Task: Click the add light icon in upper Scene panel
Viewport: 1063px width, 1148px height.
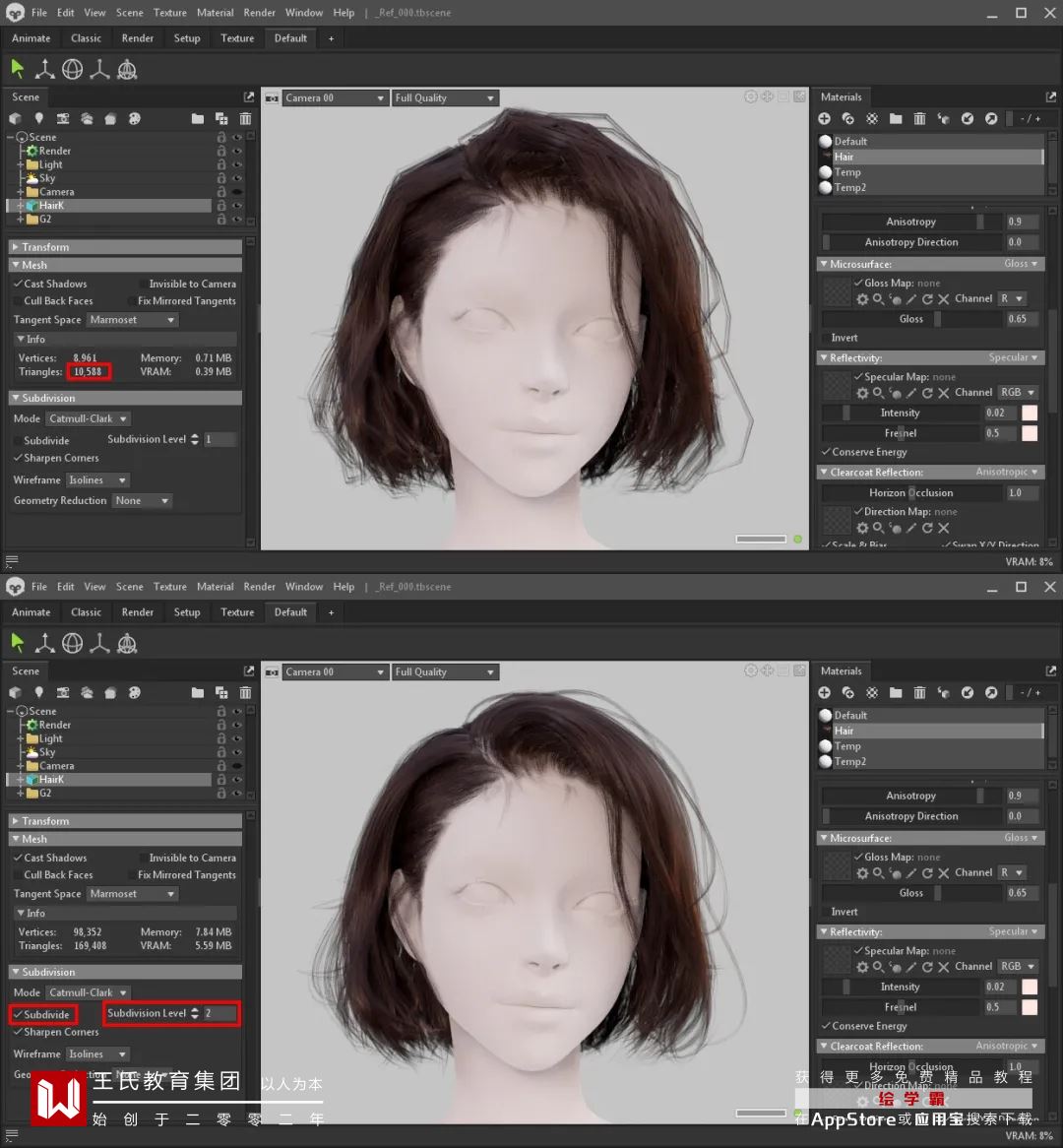Action: (38, 118)
